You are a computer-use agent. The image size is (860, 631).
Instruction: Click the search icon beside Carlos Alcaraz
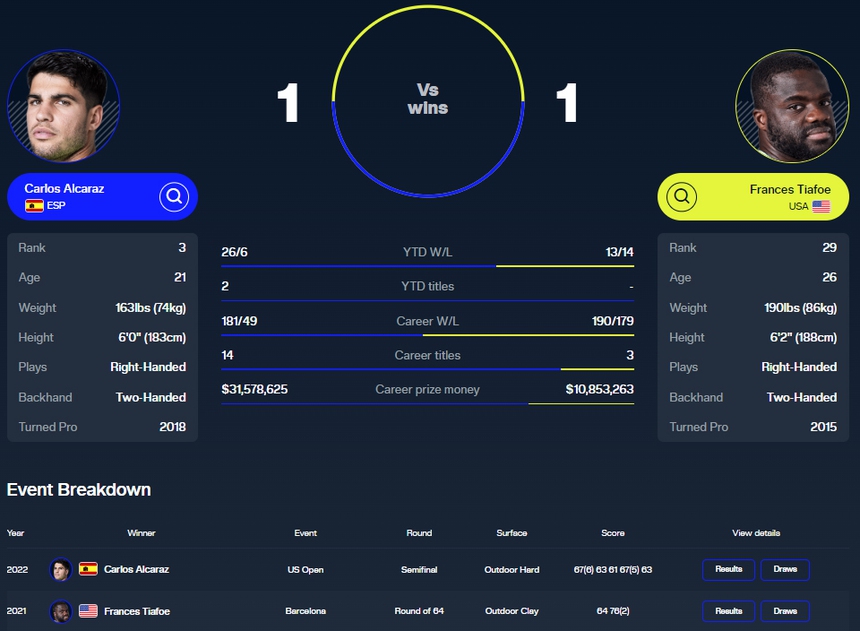coord(174,196)
